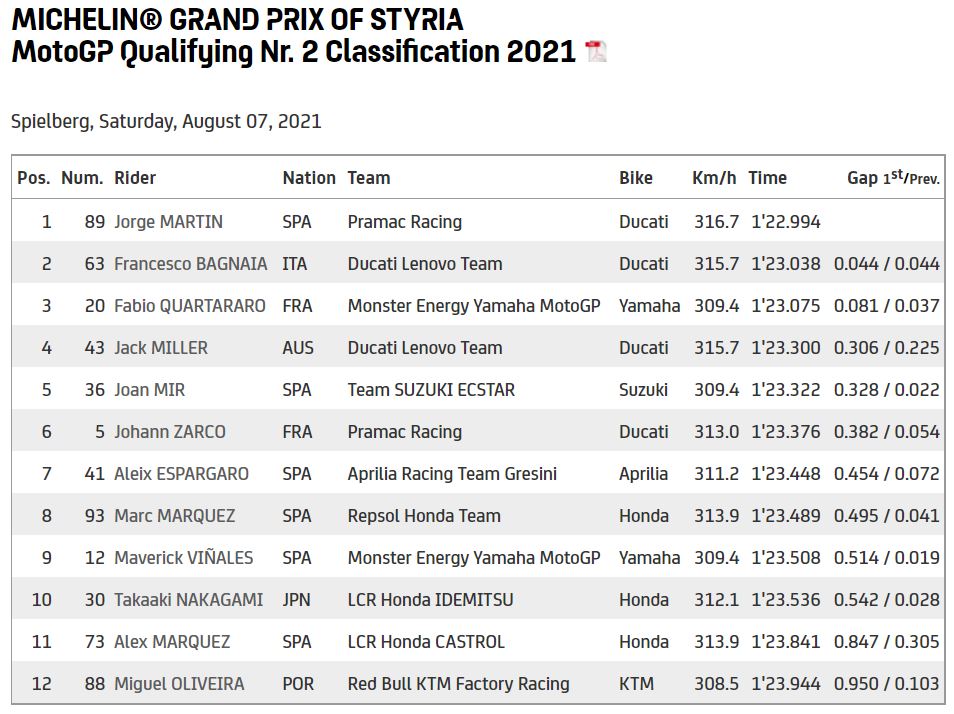Select the Nation column header
Screen dimensions: 954x714
pos(309,178)
